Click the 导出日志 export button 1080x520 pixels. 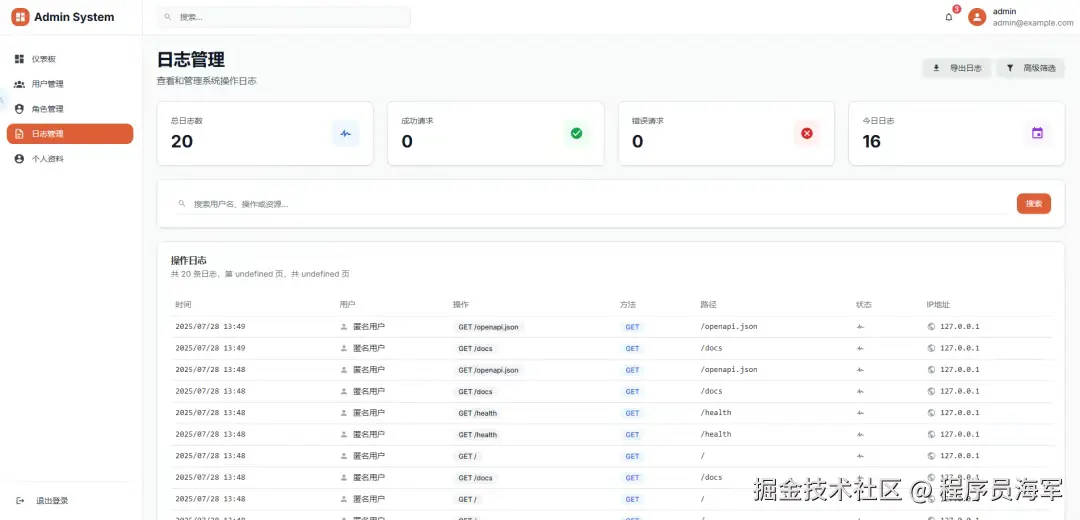tap(957, 68)
